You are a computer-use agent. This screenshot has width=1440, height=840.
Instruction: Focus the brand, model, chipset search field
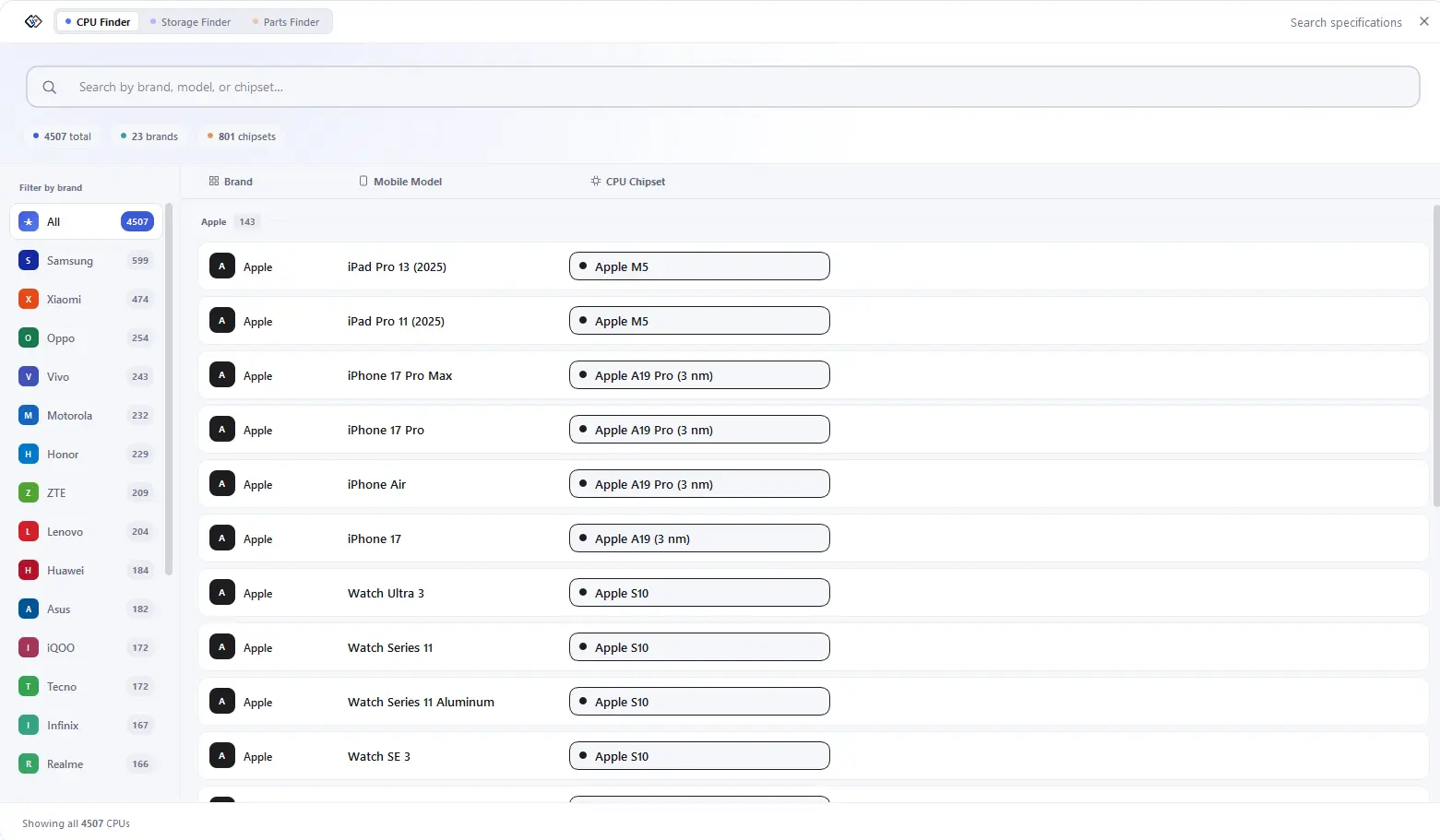click(722, 87)
